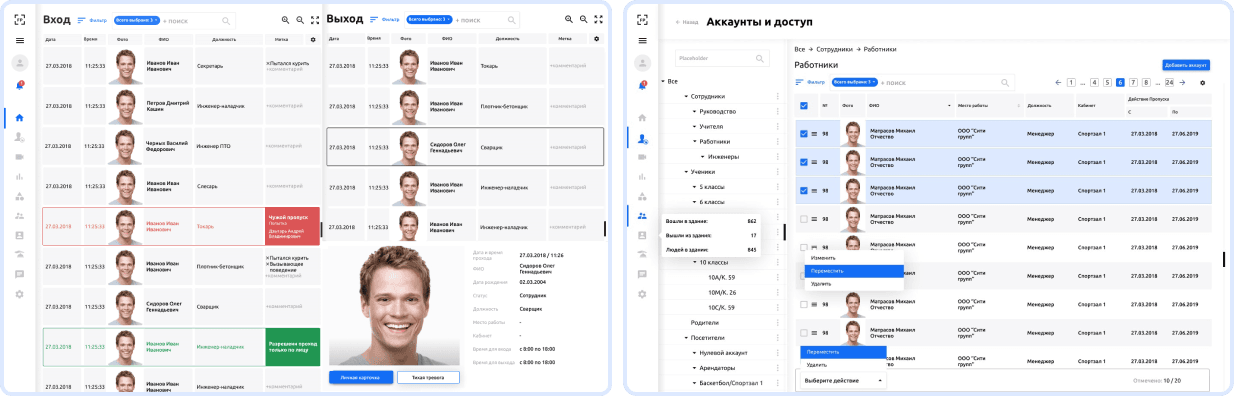
Task: Click the search magnifier in the Вход search box
Action: tap(226, 20)
